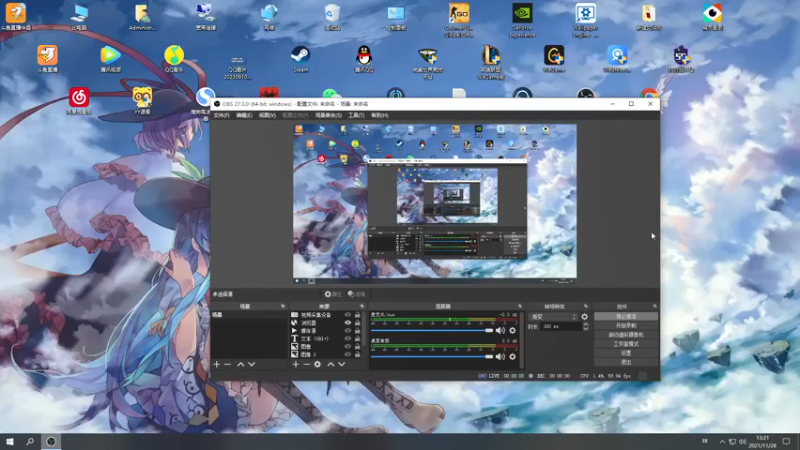Open the 工具(T) Tools menu
This screenshot has height=450, width=800.
356,115
